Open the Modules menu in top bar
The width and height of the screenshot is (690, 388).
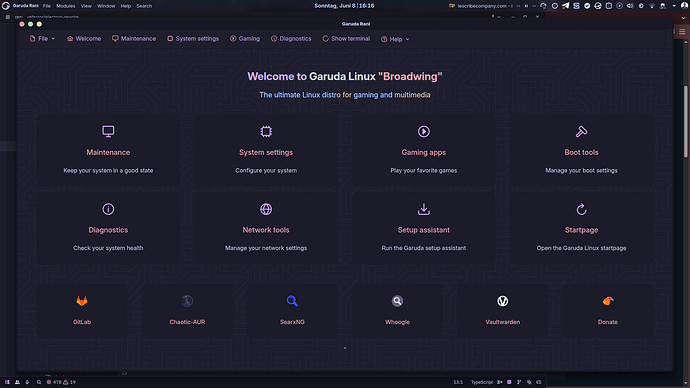click(x=66, y=6)
